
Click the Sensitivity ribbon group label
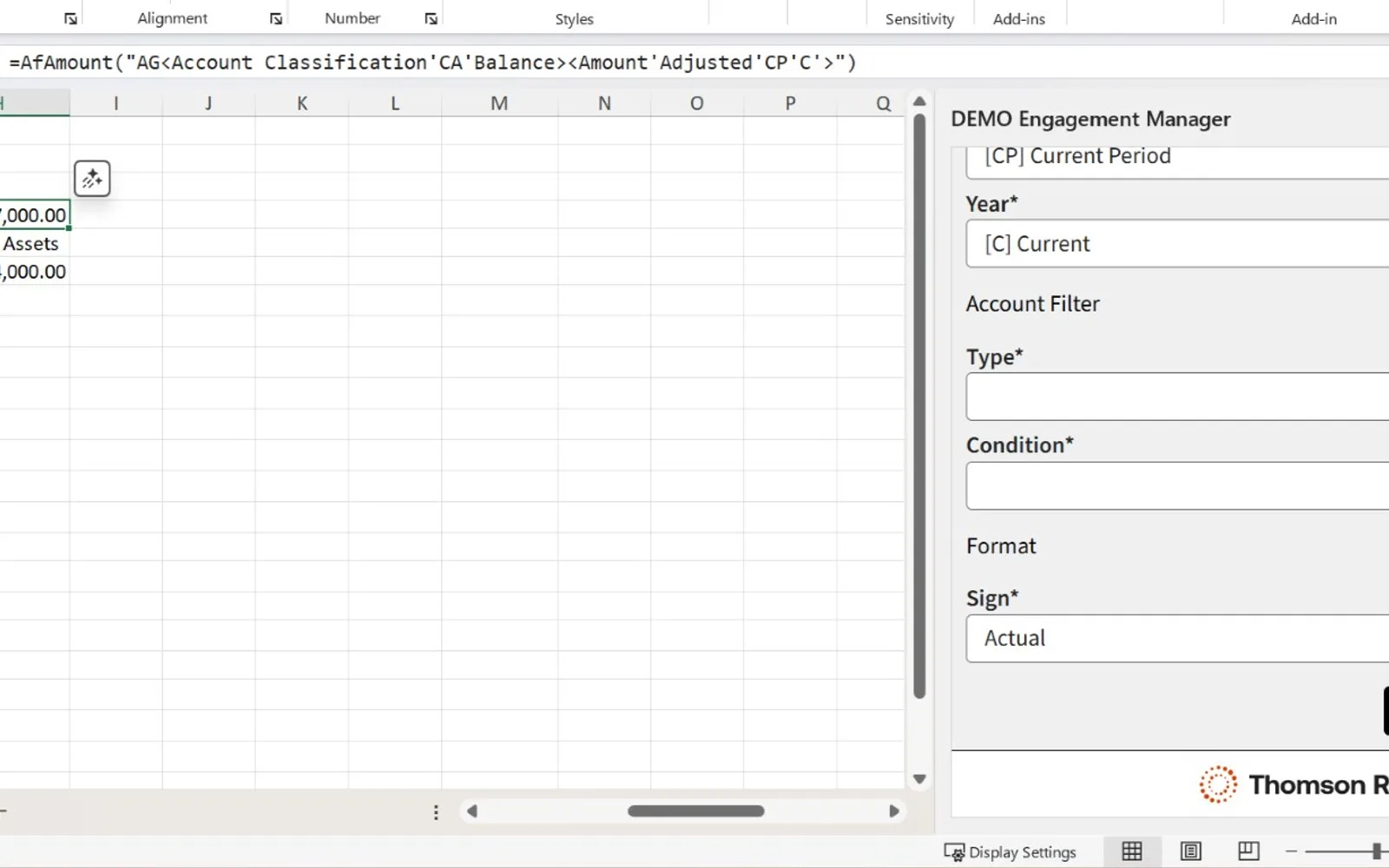pos(919,19)
